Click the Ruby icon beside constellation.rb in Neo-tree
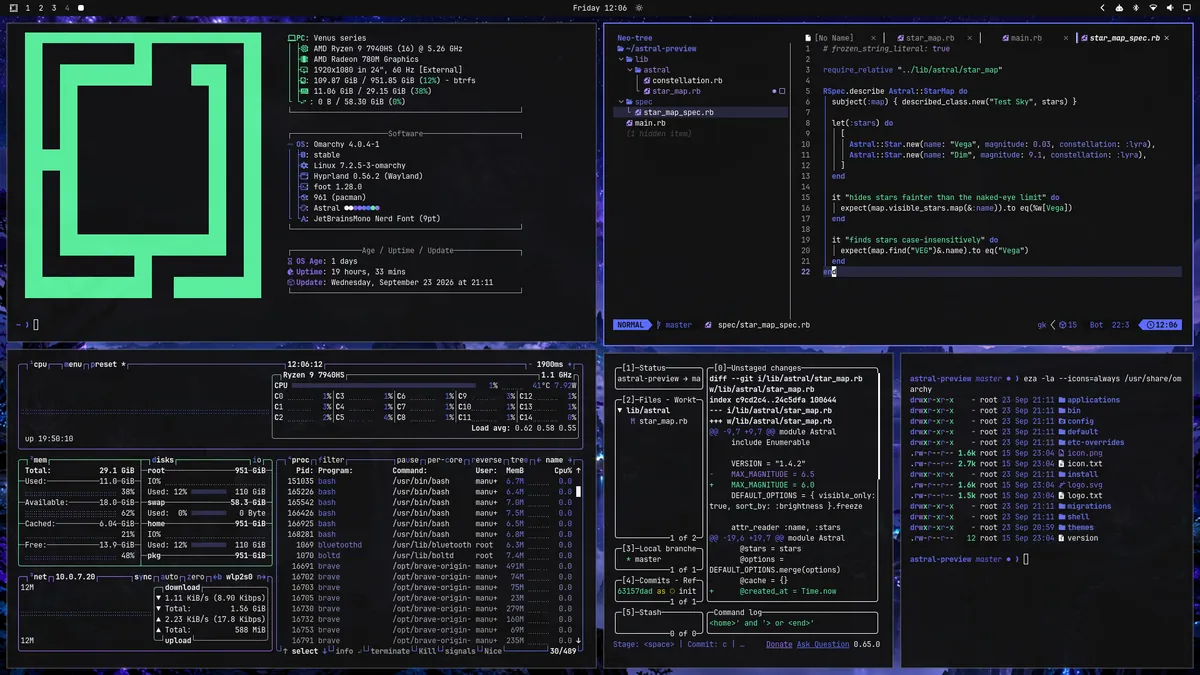The width and height of the screenshot is (1200, 675). point(647,81)
